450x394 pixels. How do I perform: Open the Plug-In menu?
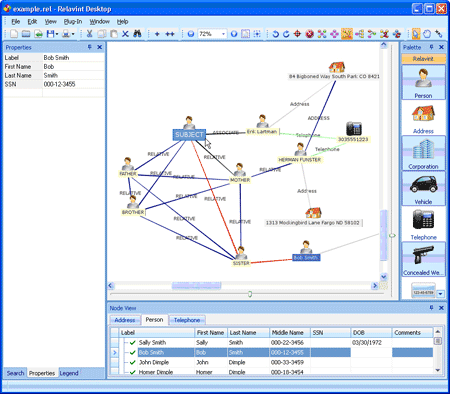73,22
